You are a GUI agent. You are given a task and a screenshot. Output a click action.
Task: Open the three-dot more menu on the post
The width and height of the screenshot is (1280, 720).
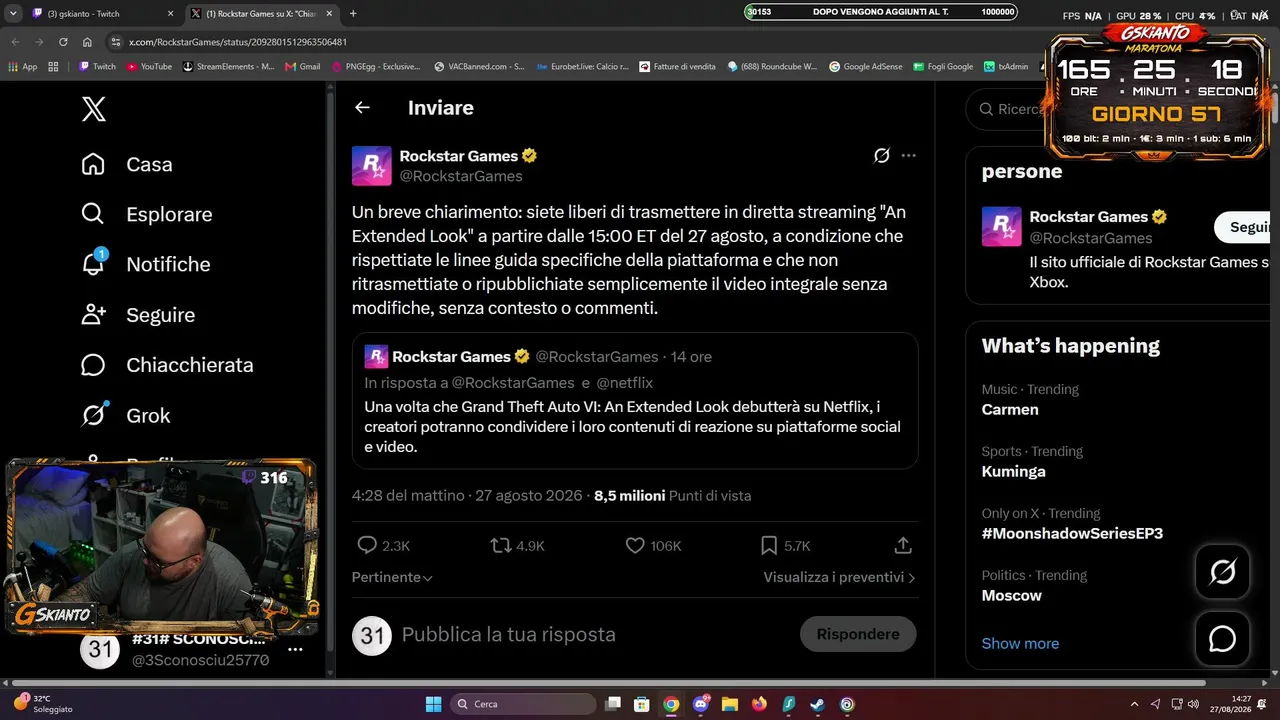[x=908, y=156]
